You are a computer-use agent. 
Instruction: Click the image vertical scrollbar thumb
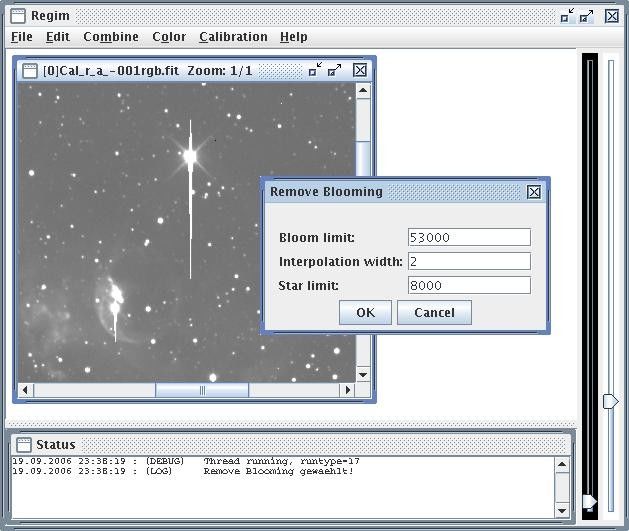pyautogui.click(x=363, y=158)
